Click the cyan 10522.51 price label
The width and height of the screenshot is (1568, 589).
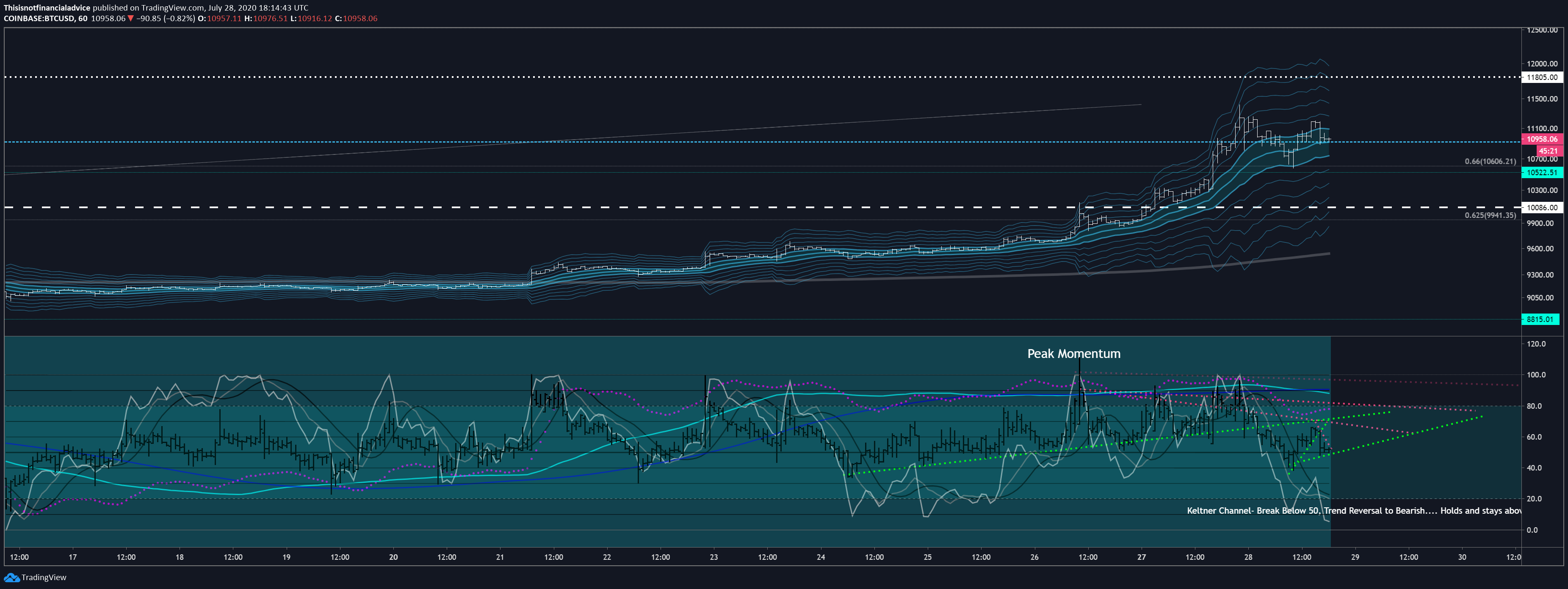(x=1542, y=173)
